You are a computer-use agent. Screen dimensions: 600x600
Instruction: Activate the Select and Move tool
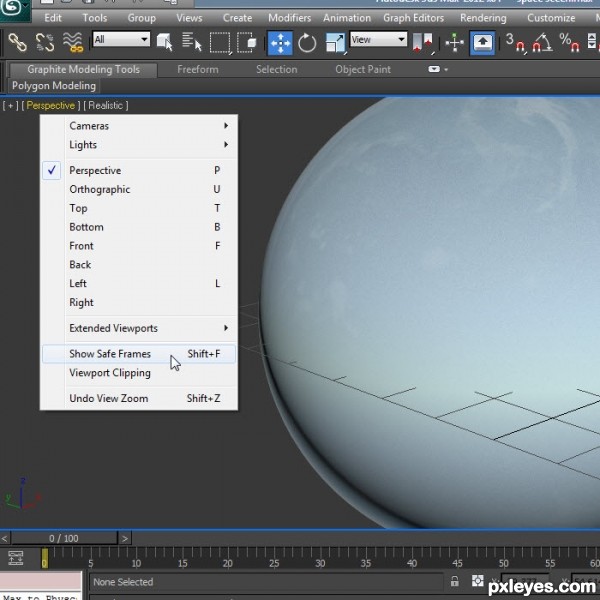coord(280,43)
